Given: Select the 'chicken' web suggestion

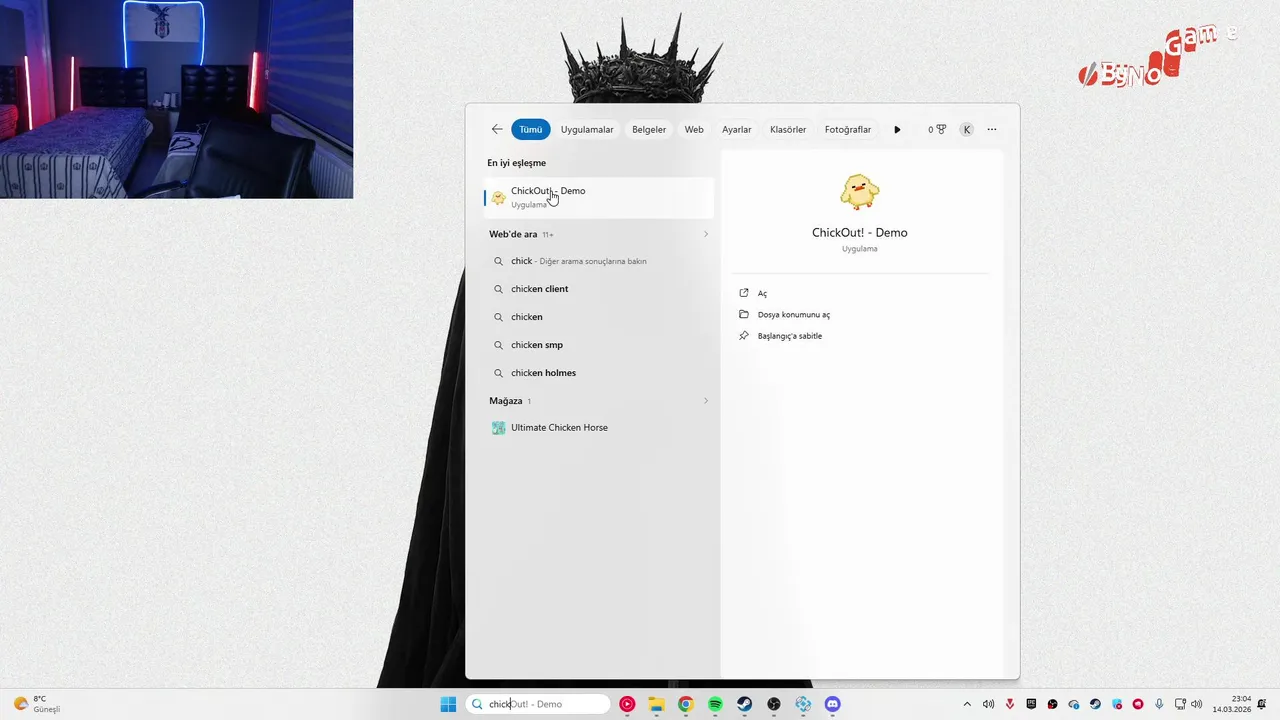Looking at the screenshot, I should [x=599, y=317].
